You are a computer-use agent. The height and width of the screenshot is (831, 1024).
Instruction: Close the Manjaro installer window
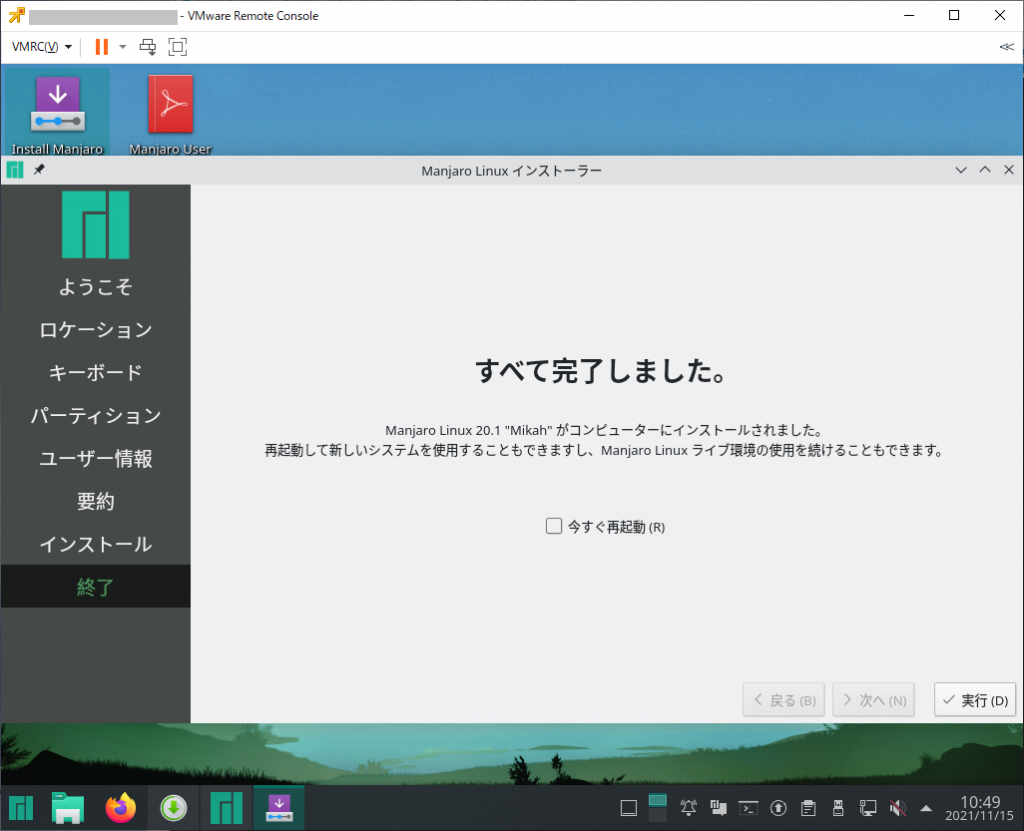tap(1009, 170)
